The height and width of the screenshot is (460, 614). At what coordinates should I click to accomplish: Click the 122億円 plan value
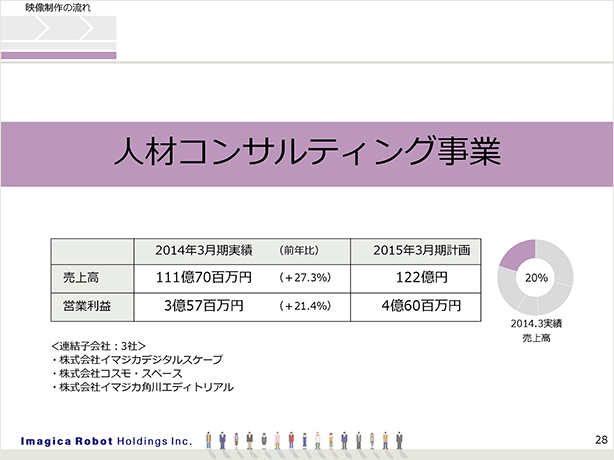click(420, 276)
